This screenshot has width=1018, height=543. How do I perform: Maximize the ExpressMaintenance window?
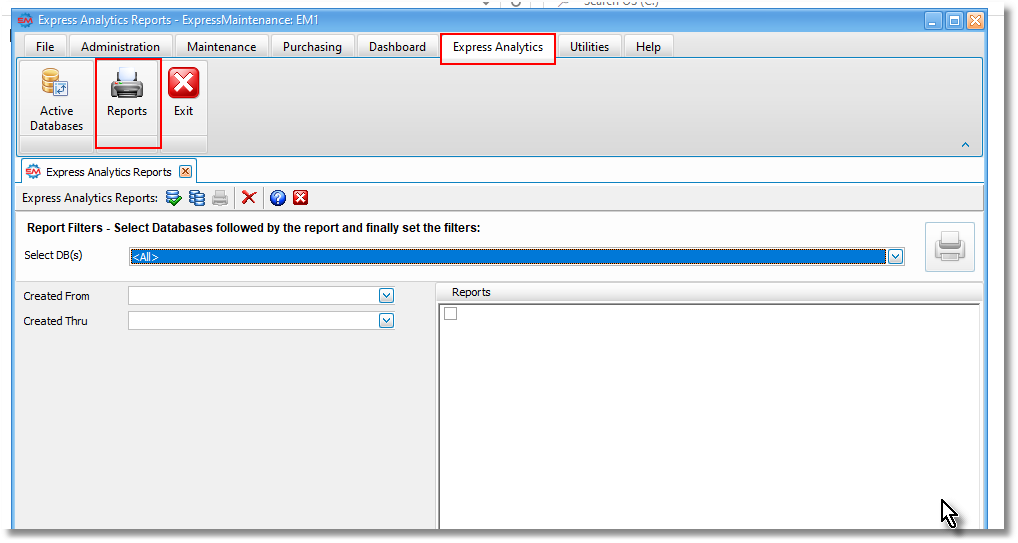pos(954,21)
